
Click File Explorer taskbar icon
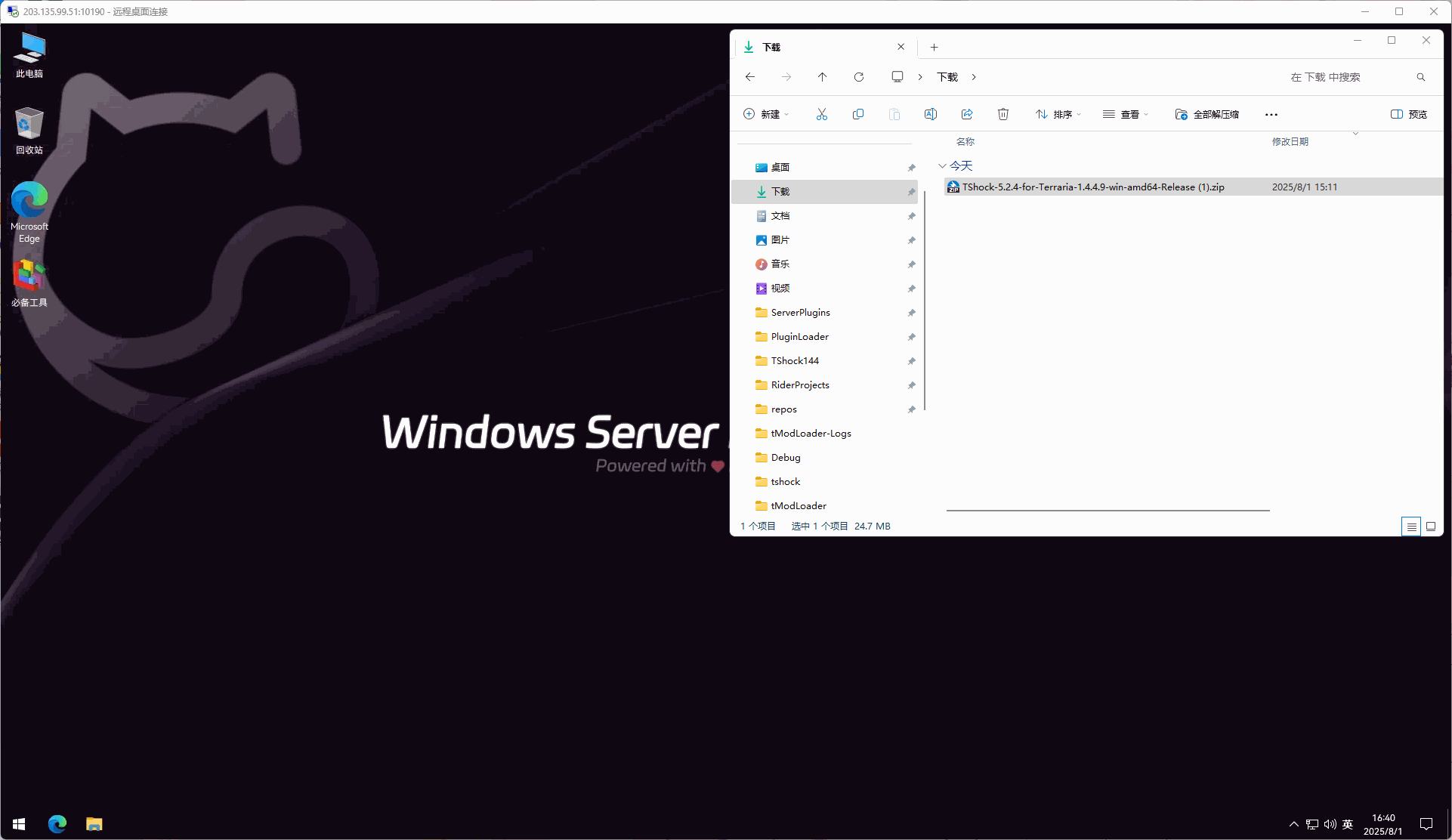coord(94,824)
